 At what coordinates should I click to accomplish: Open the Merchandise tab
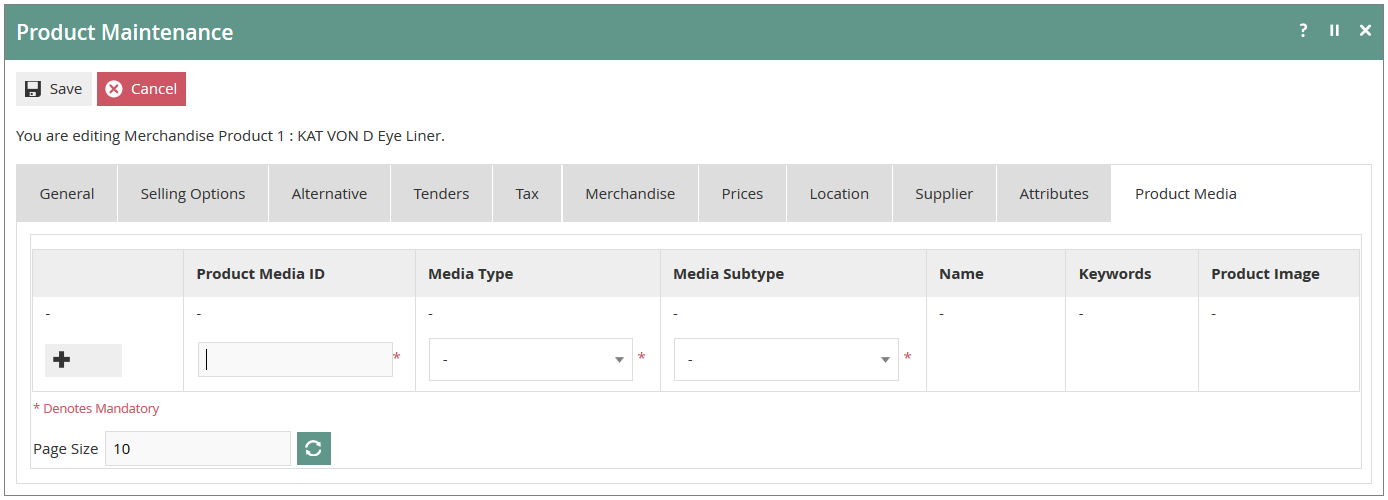click(x=630, y=194)
